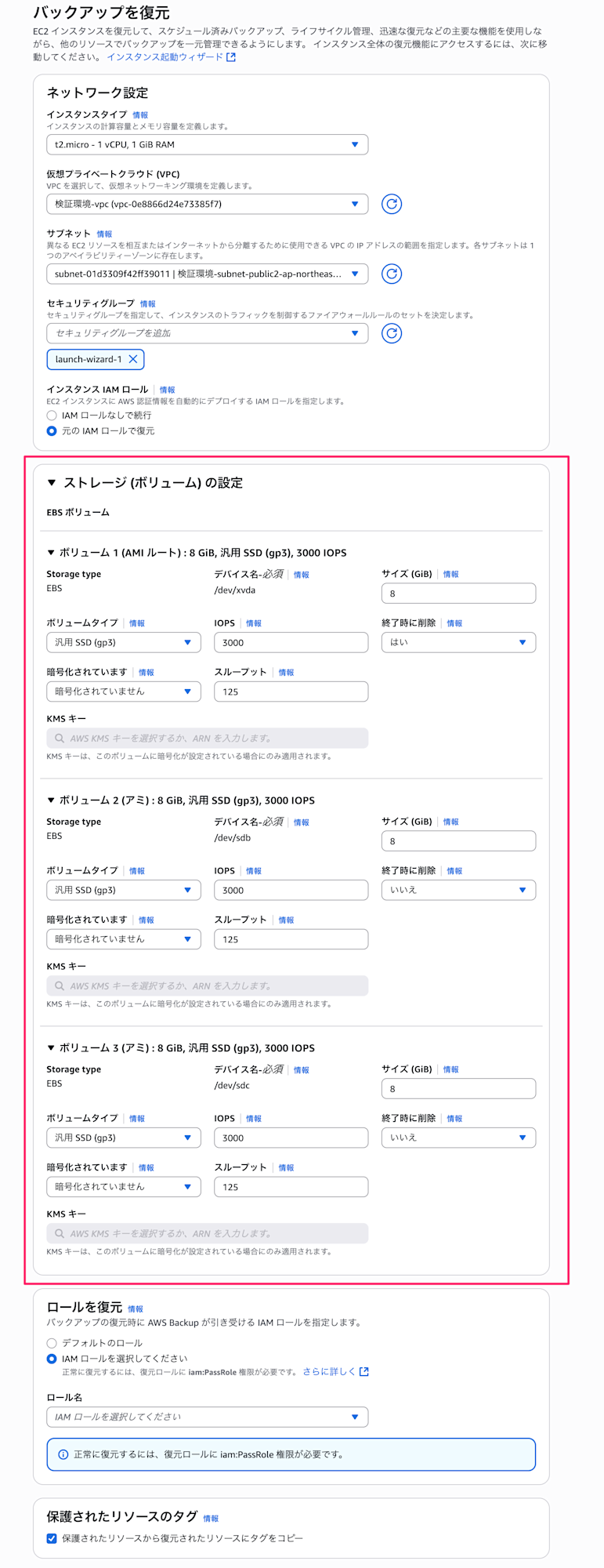This screenshot has height=1568, width=604.
Task: Click Volume 3 スループット input field
Action: [x=291, y=1187]
